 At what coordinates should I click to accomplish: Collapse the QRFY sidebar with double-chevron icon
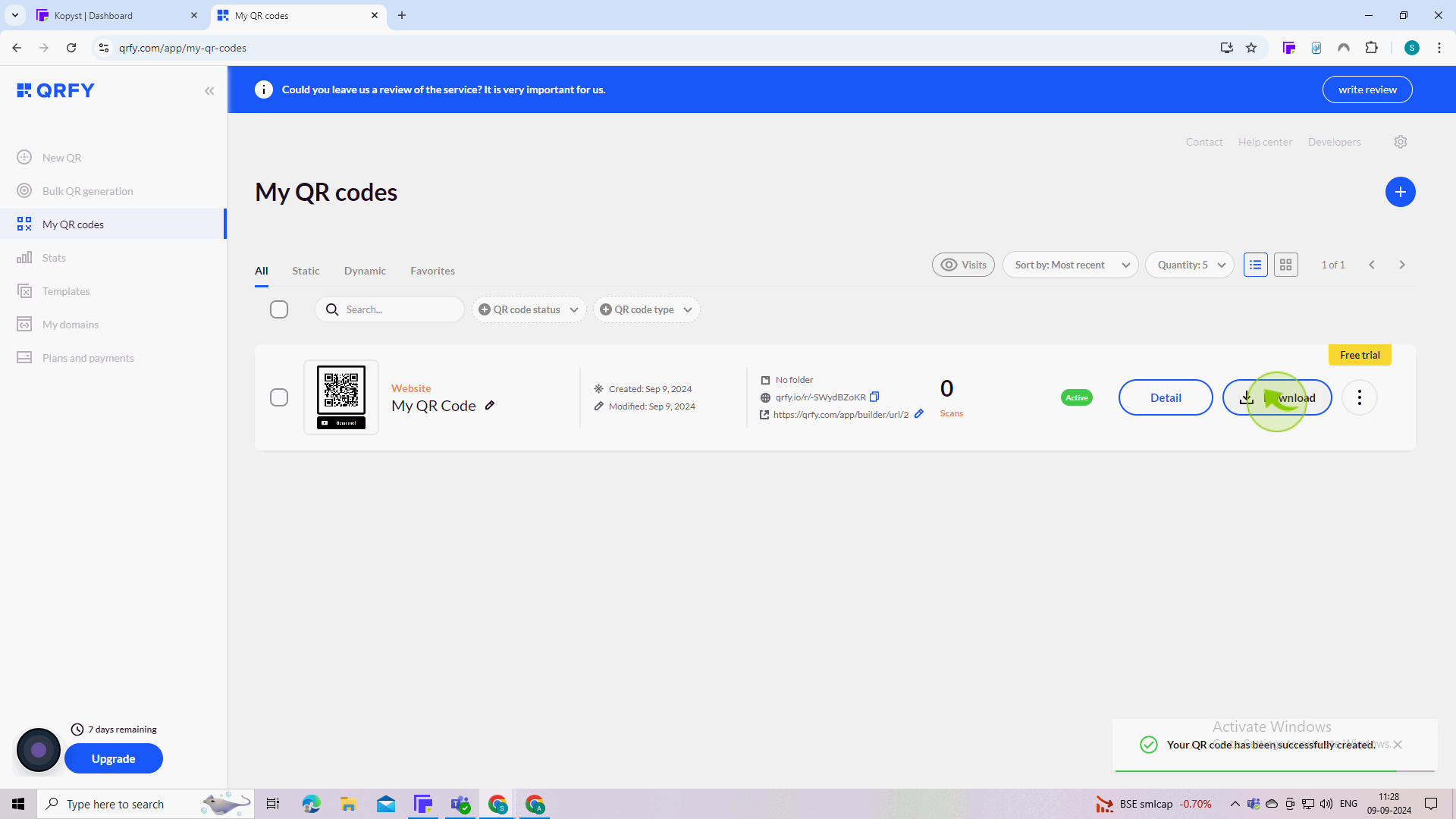(x=209, y=91)
